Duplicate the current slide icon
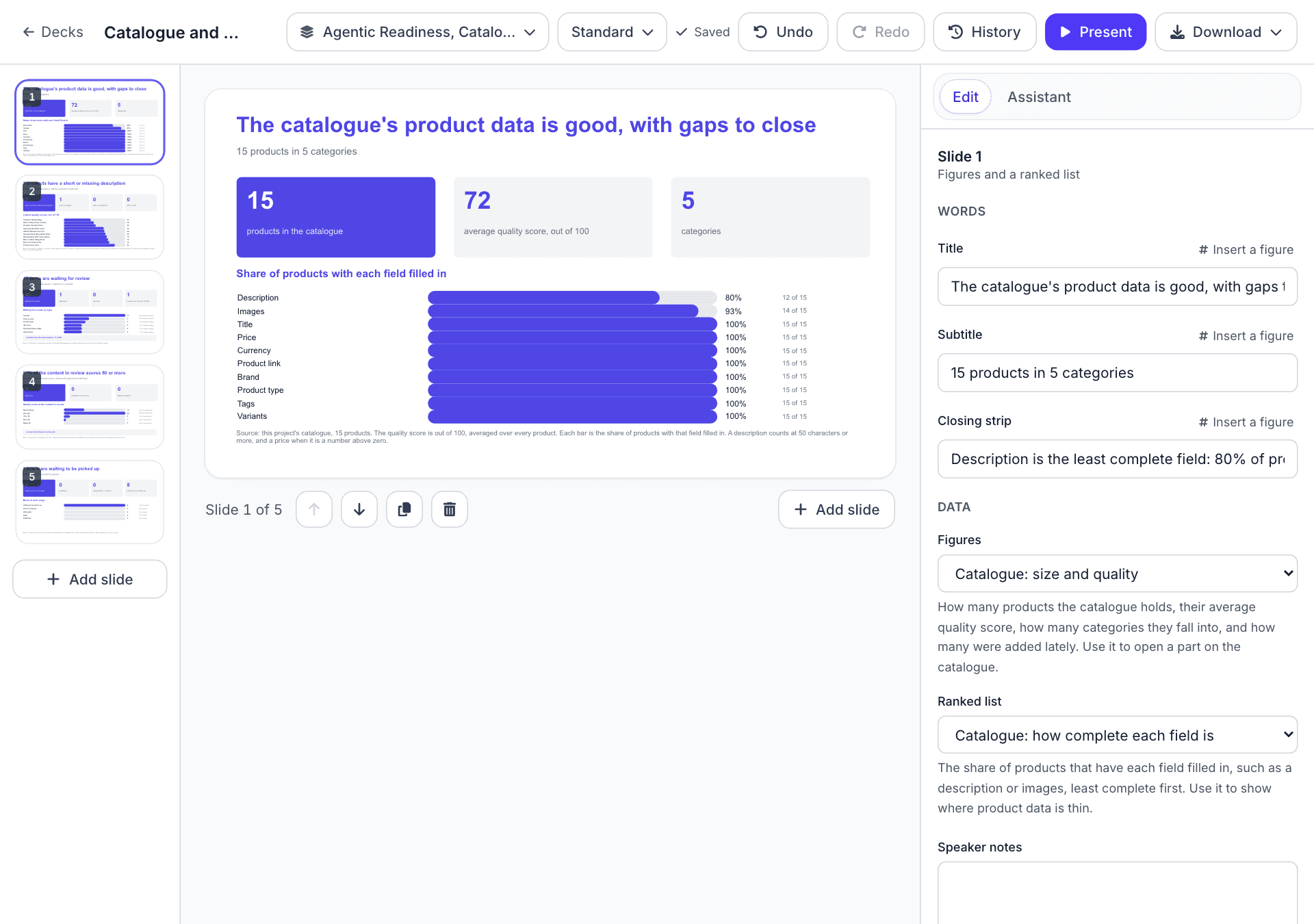Screen dimensions: 1314x924 (404, 509)
